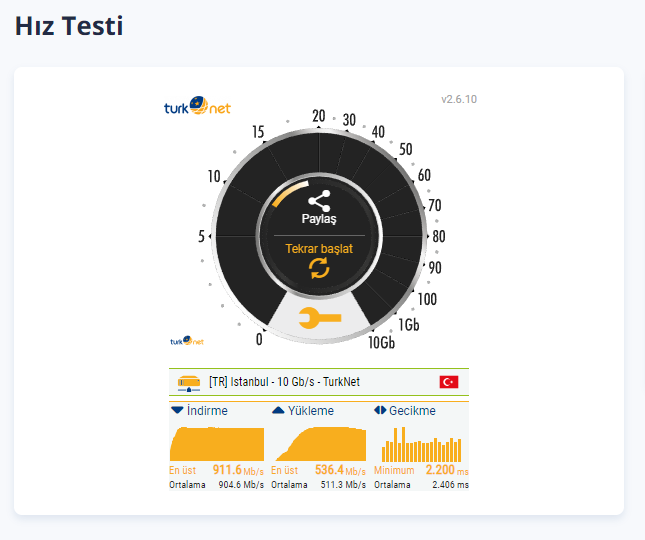Select the [TR] Istanbul - 10 Gb/s - TurkNet server
The height and width of the screenshot is (540, 645).
coord(319,382)
